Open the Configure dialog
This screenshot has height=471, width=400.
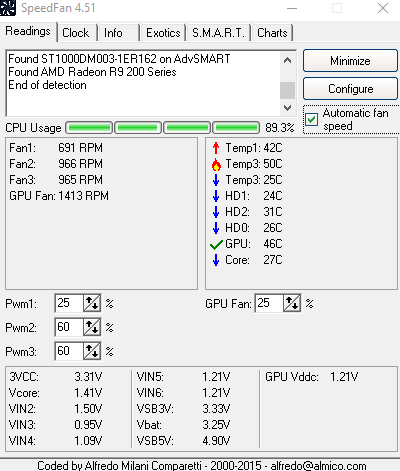[350, 89]
